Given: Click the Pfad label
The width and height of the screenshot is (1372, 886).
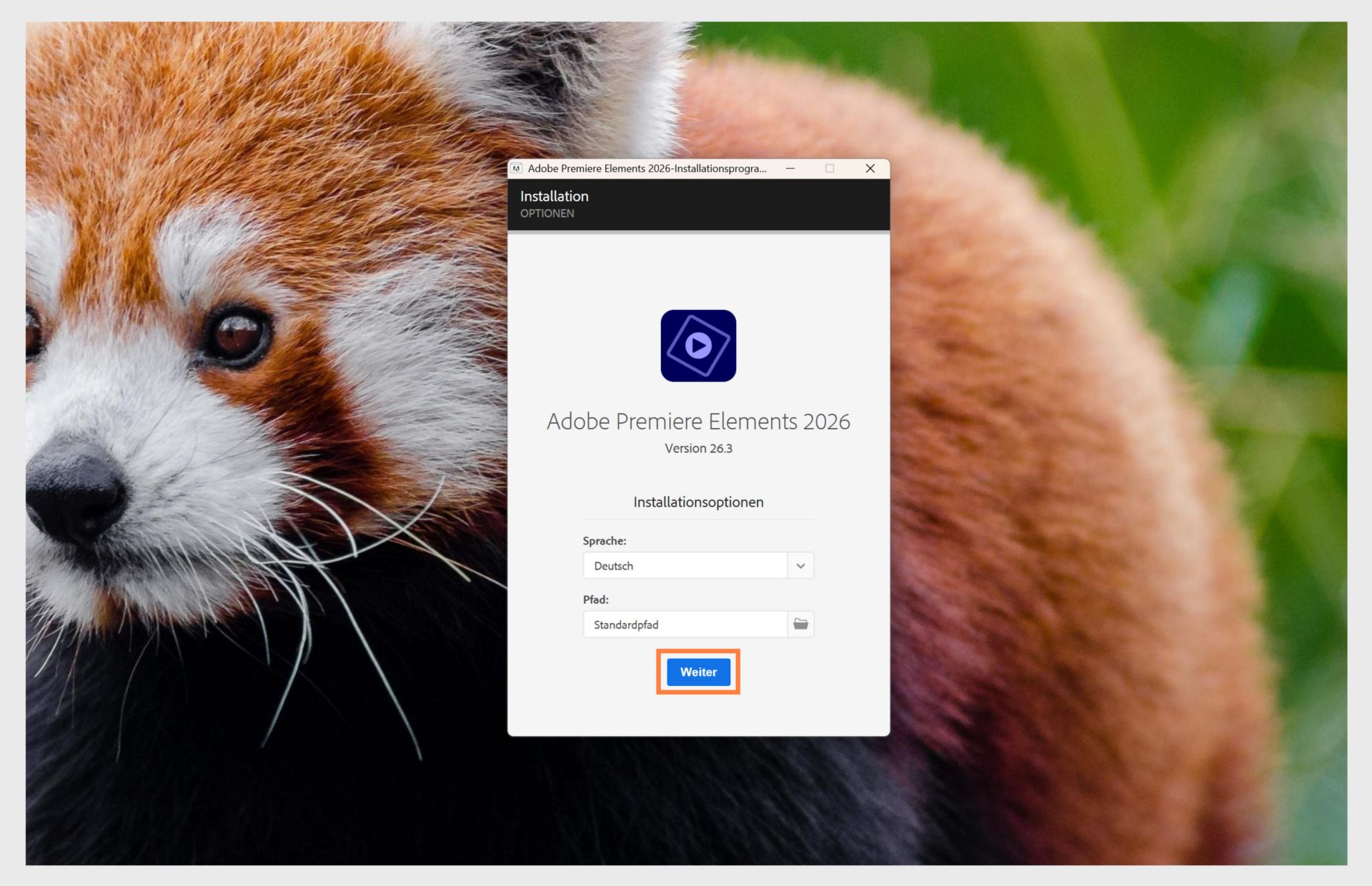Looking at the screenshot, I should pos(595,599).
